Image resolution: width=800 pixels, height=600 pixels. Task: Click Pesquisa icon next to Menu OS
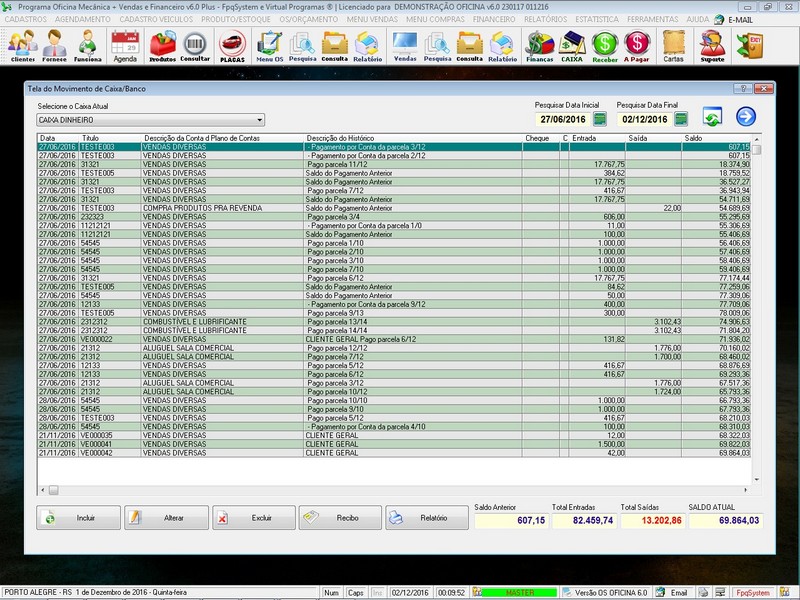(303, 46)
